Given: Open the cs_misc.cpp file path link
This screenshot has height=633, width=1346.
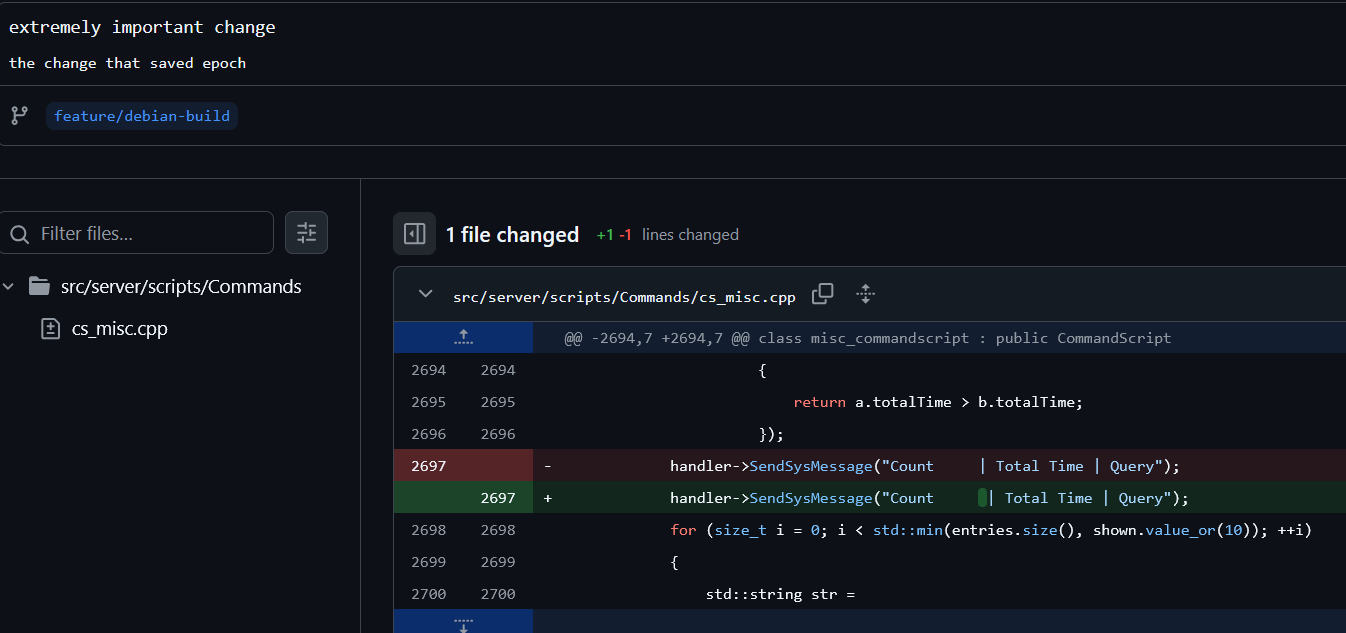Looking at the screenshot, I should pos(624,296).
